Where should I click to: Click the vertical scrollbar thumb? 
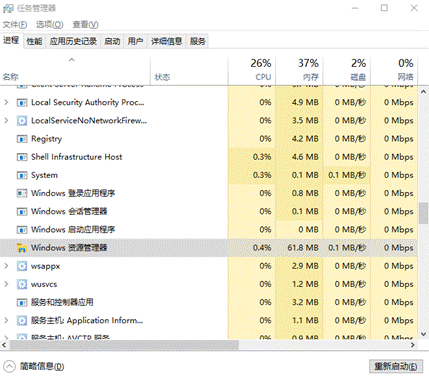click(423, 213)
